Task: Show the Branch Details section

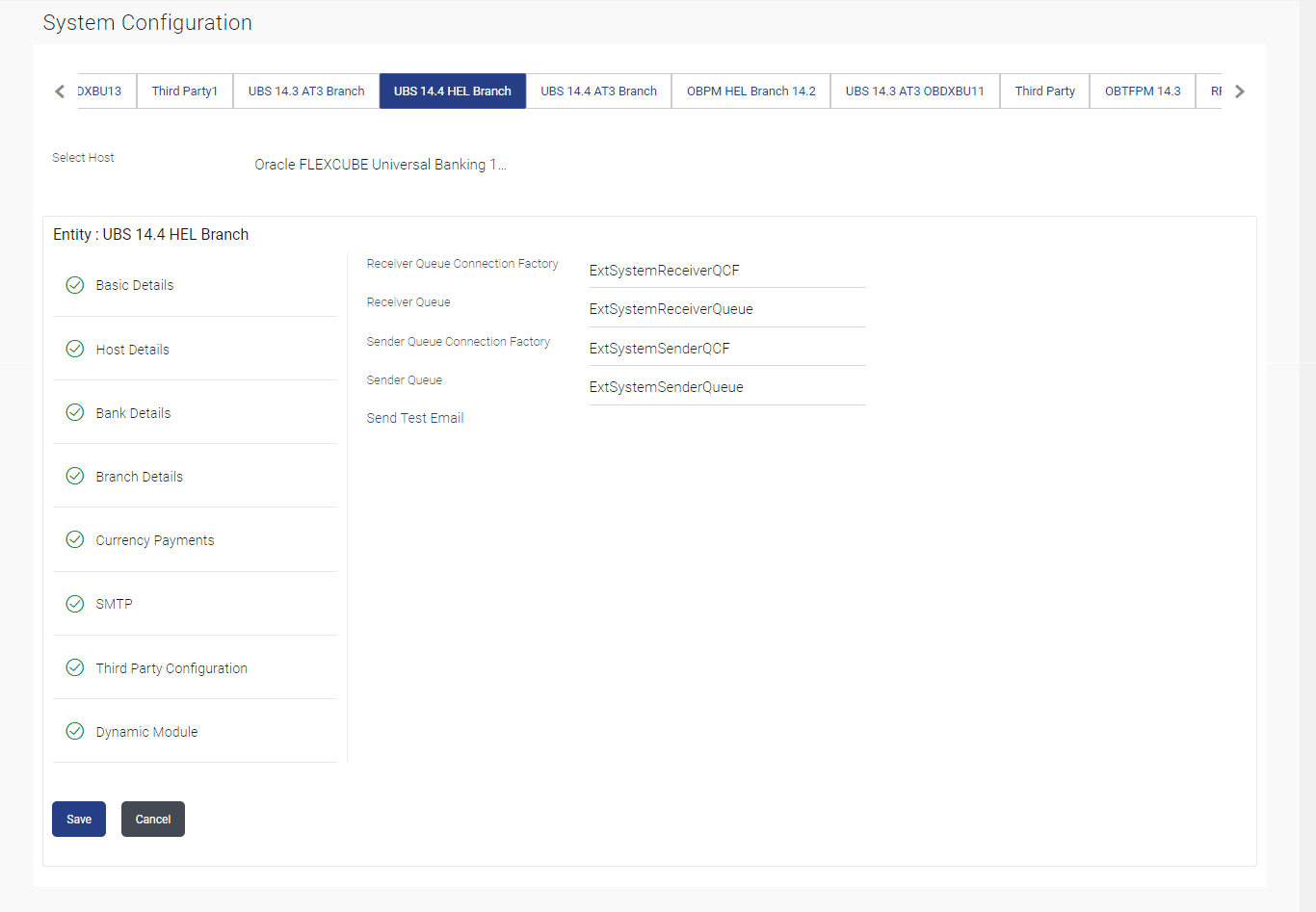Action: (195, 476)
